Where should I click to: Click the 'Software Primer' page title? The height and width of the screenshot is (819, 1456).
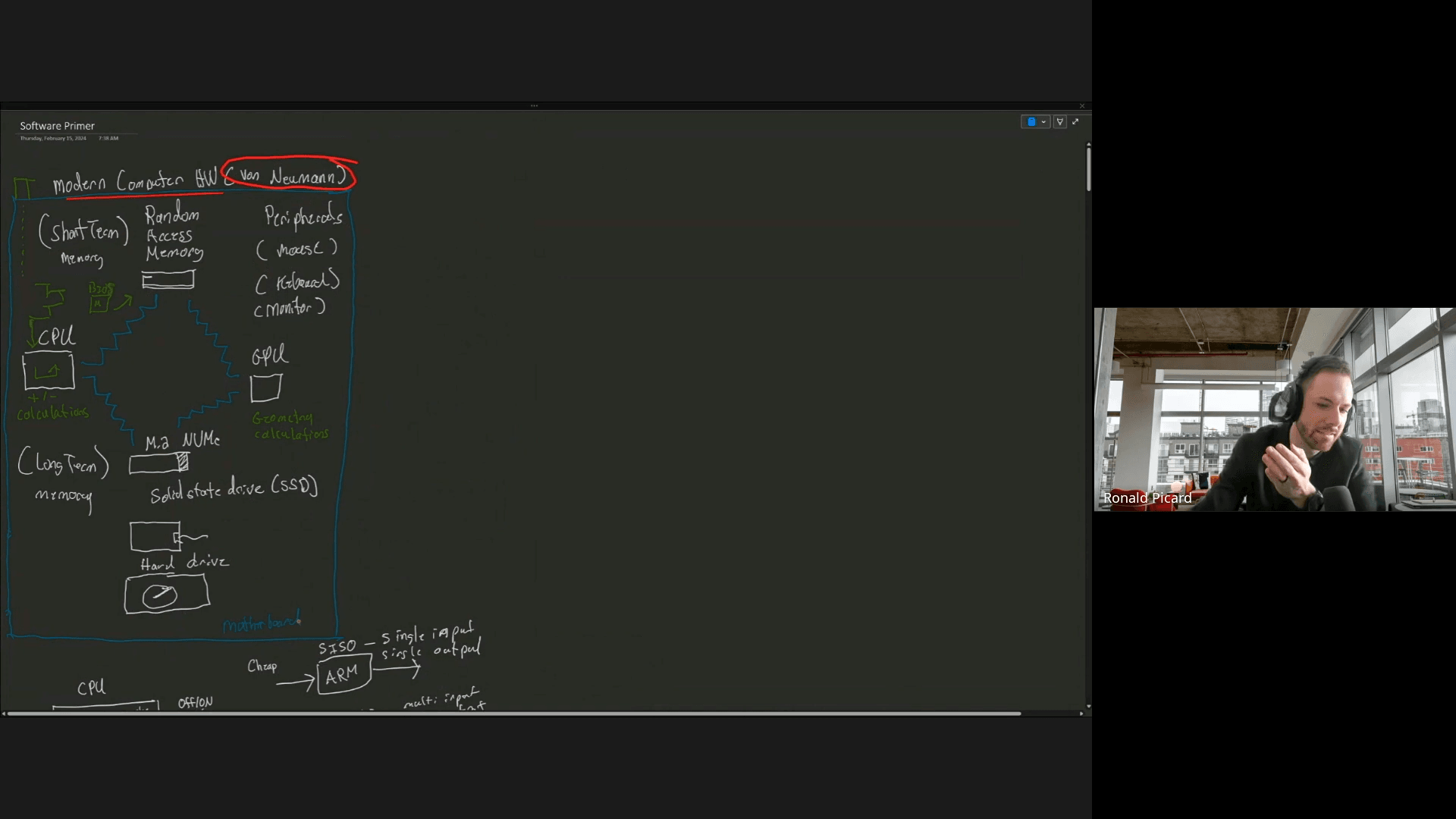[57, 126]
